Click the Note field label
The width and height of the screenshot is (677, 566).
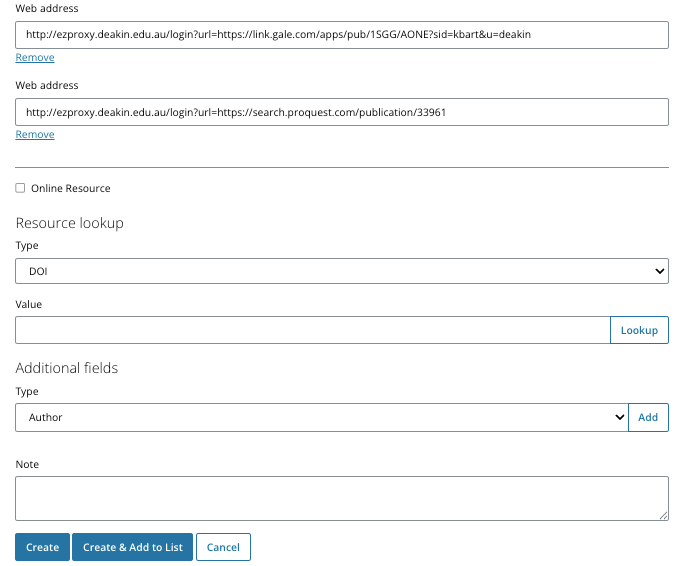(x=27, y=464)
